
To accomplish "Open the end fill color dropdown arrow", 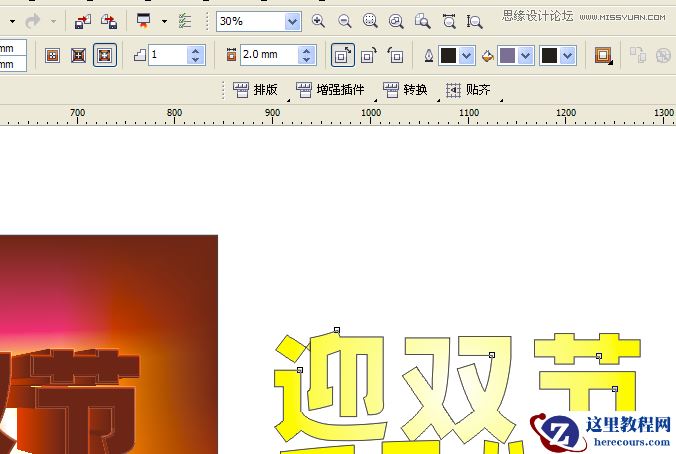I will [x=568, y=55].
